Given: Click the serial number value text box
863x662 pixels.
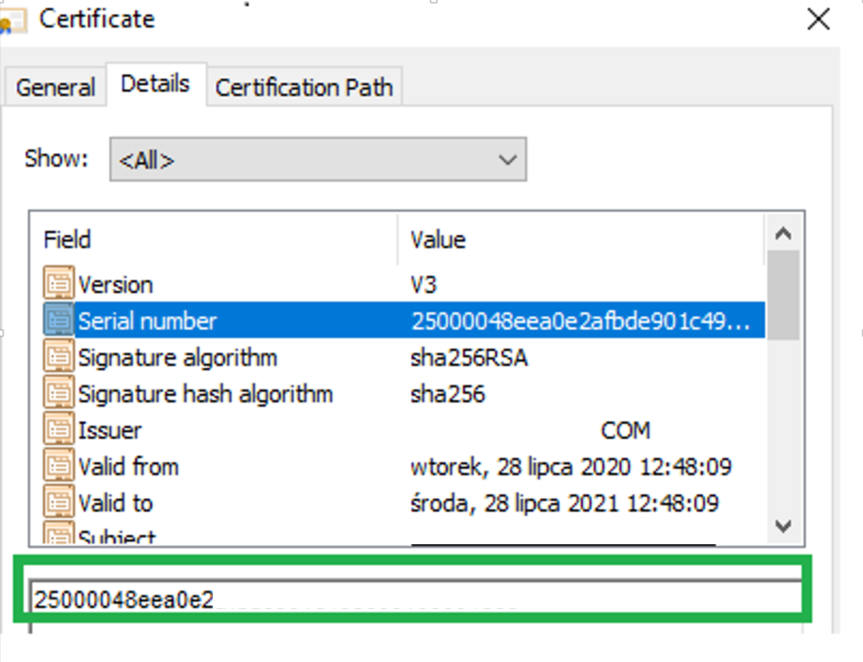Looking at the screenshot, I should 415,599.
